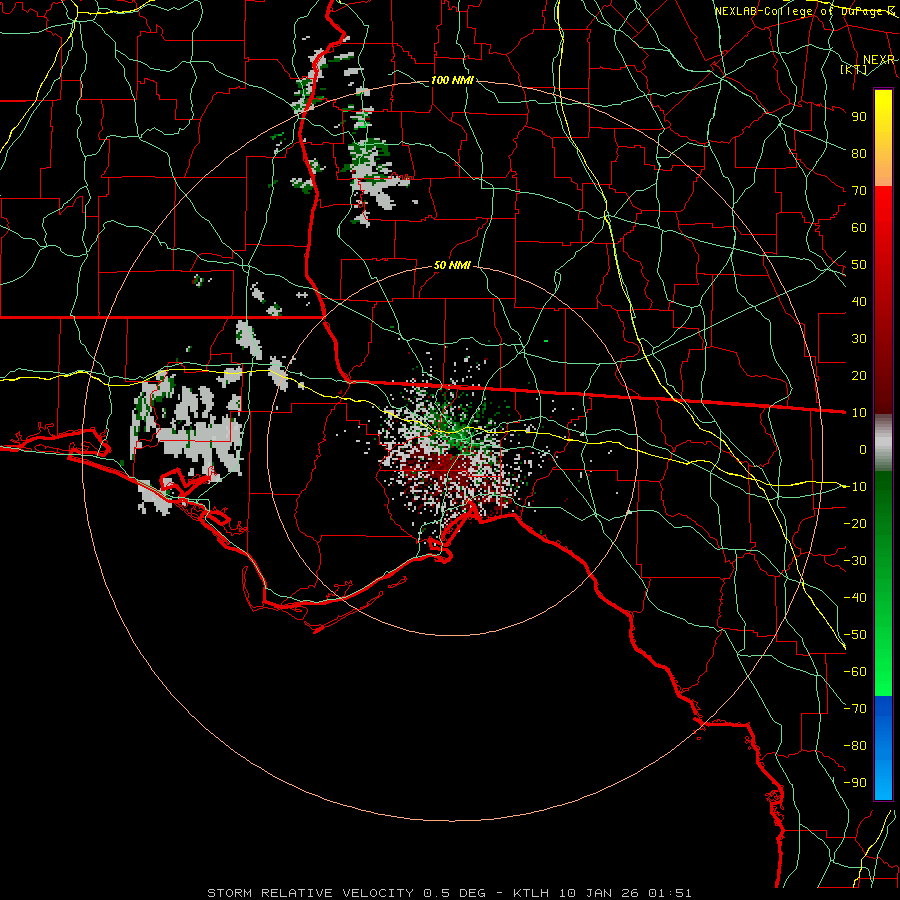Select the 70 value on velocity scale
900x900 pixels.
(859, 191)
